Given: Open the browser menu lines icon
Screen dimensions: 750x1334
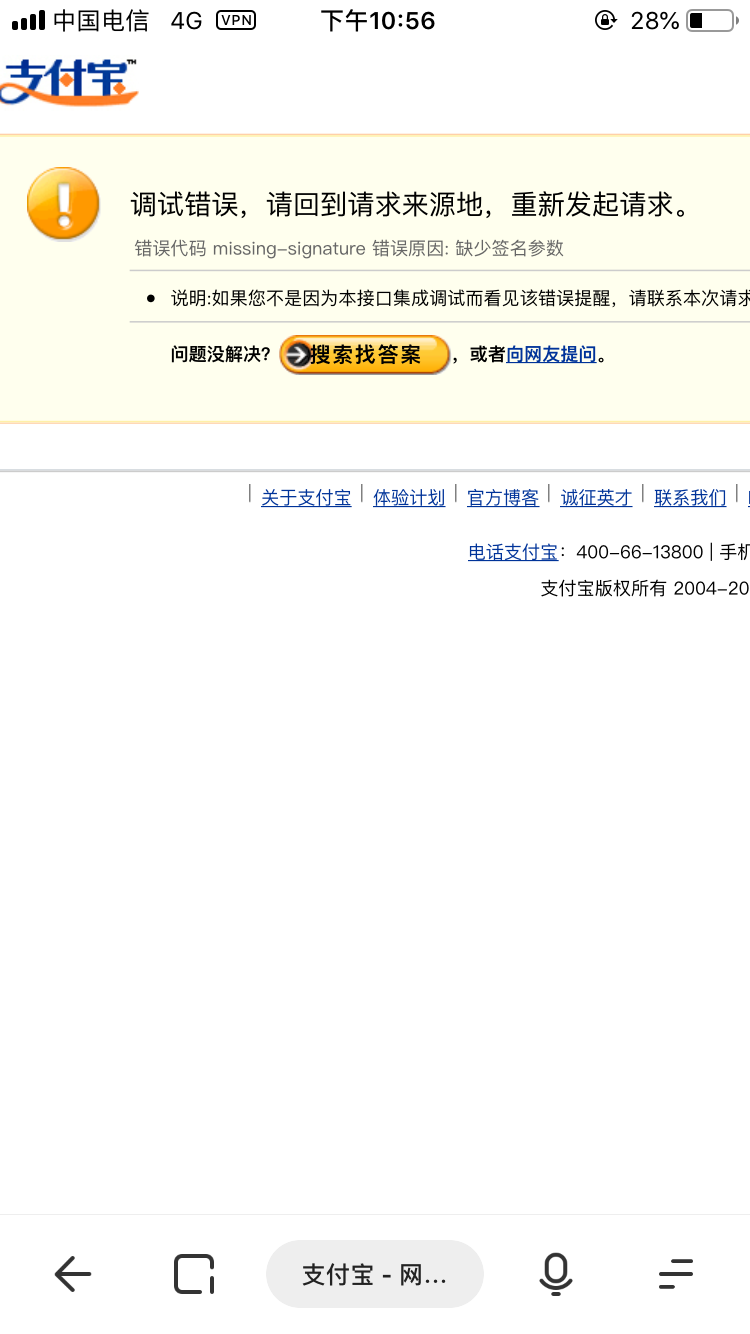Looking at the screenshot, I should click(x=676, y=1274).
